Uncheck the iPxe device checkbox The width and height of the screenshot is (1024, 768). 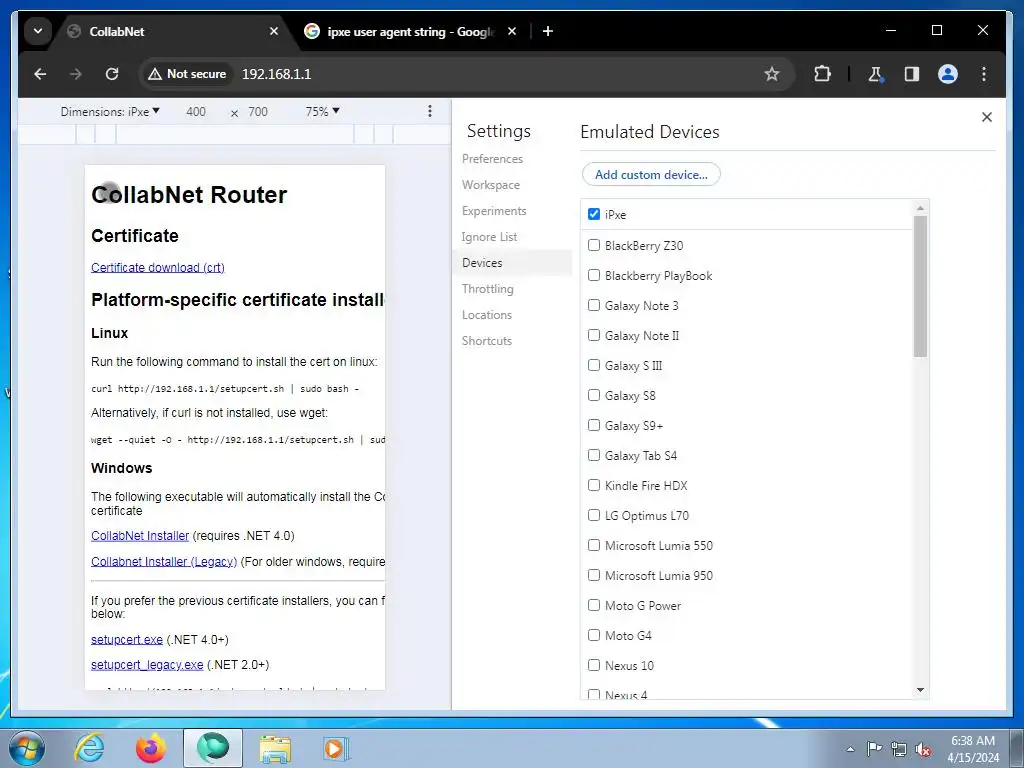[594, 214]
